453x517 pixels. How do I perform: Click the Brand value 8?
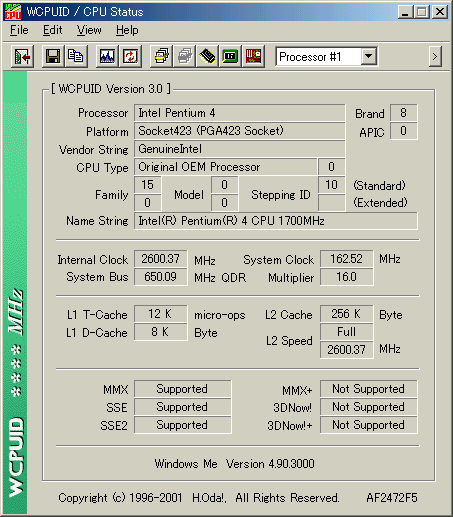click(x=404, y=113)
